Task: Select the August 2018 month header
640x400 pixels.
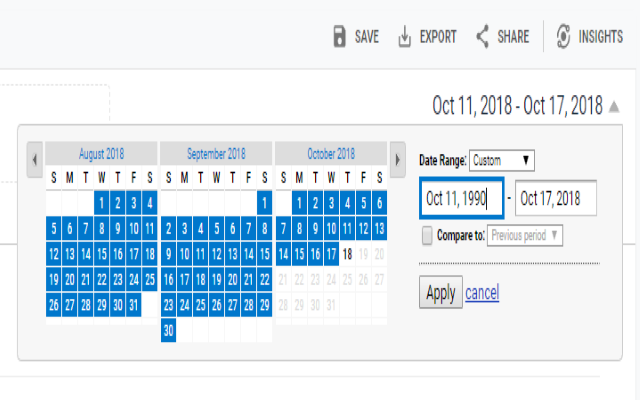Action: click(x=100, y=154)
